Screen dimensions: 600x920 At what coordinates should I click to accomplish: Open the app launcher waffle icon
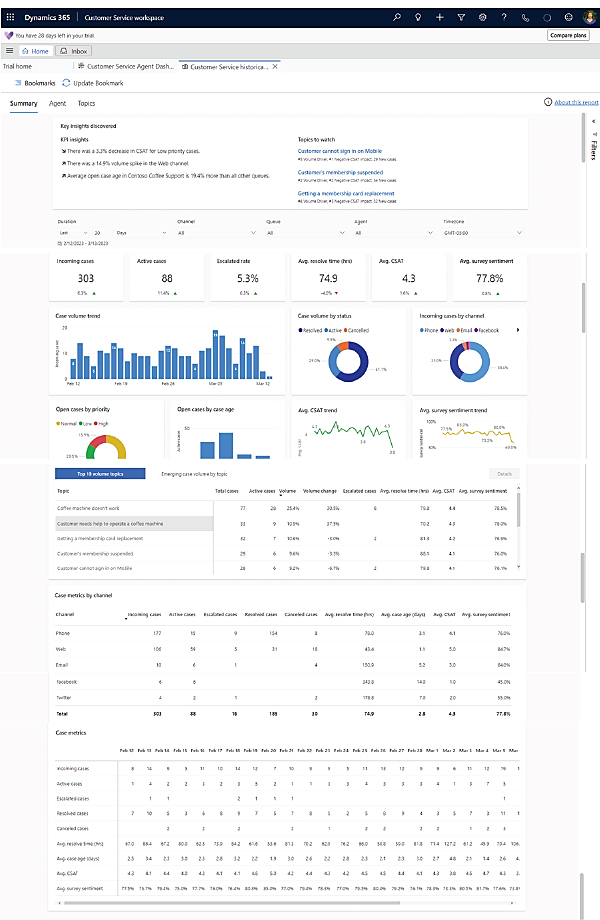(9, 17)
